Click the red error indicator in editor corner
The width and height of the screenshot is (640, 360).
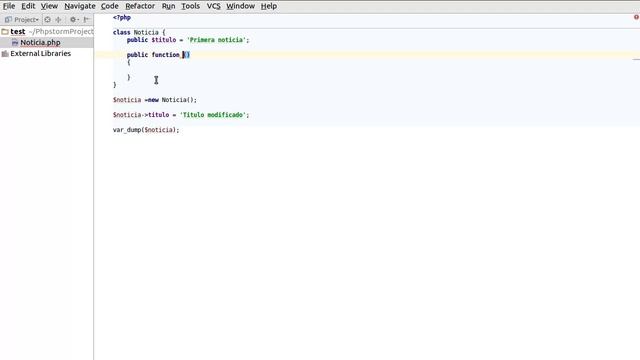[636, 17]
